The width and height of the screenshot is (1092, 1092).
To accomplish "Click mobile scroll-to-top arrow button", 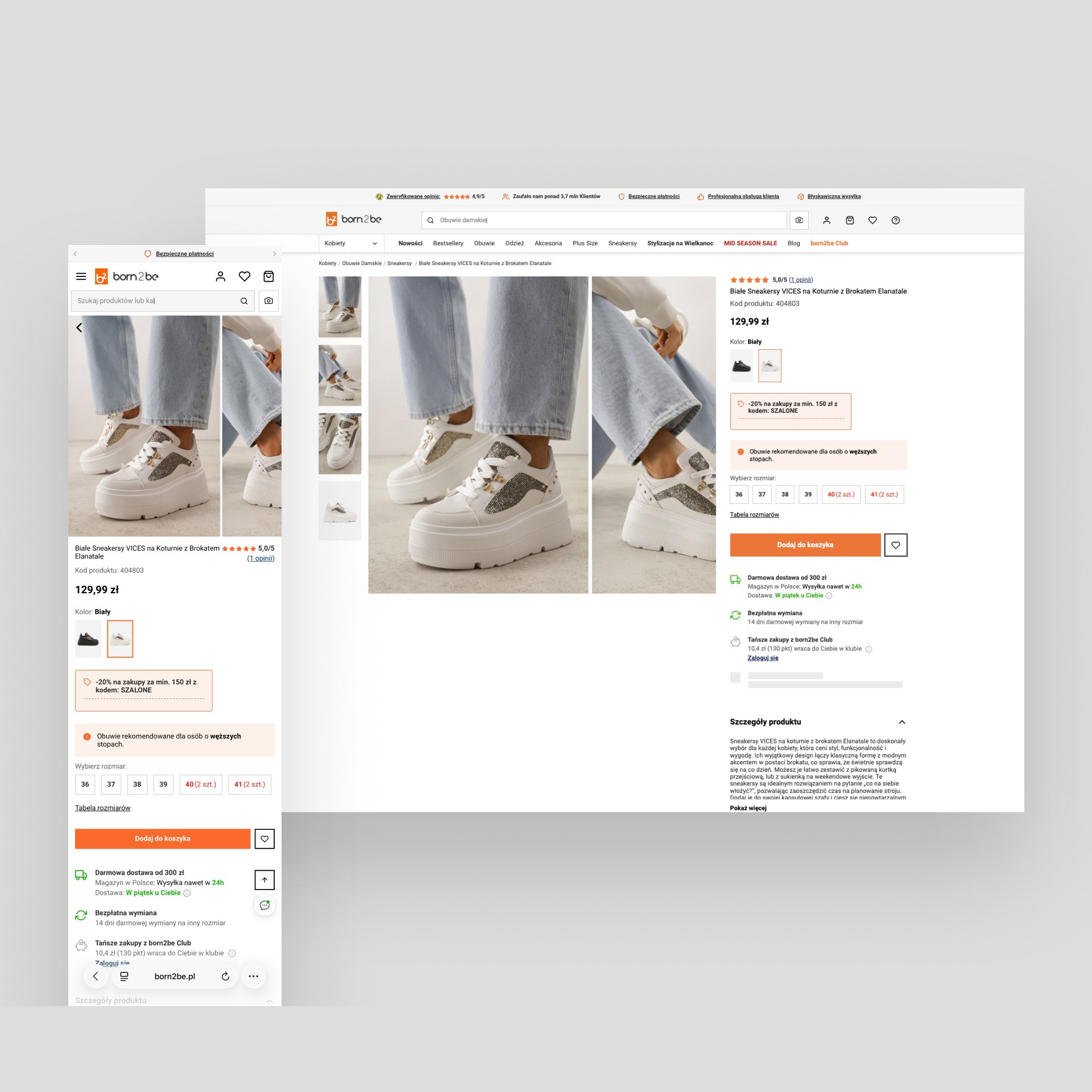I will tap(264, 880).
